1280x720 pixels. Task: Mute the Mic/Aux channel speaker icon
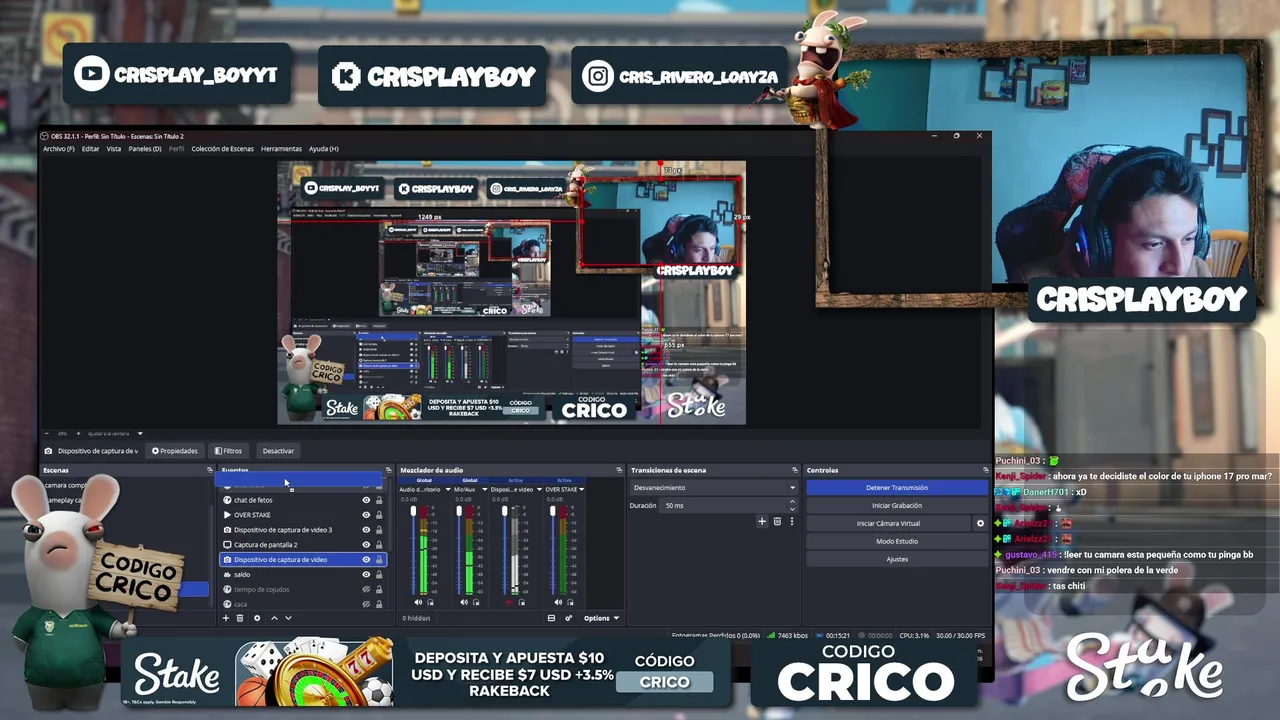pos(464,602)
